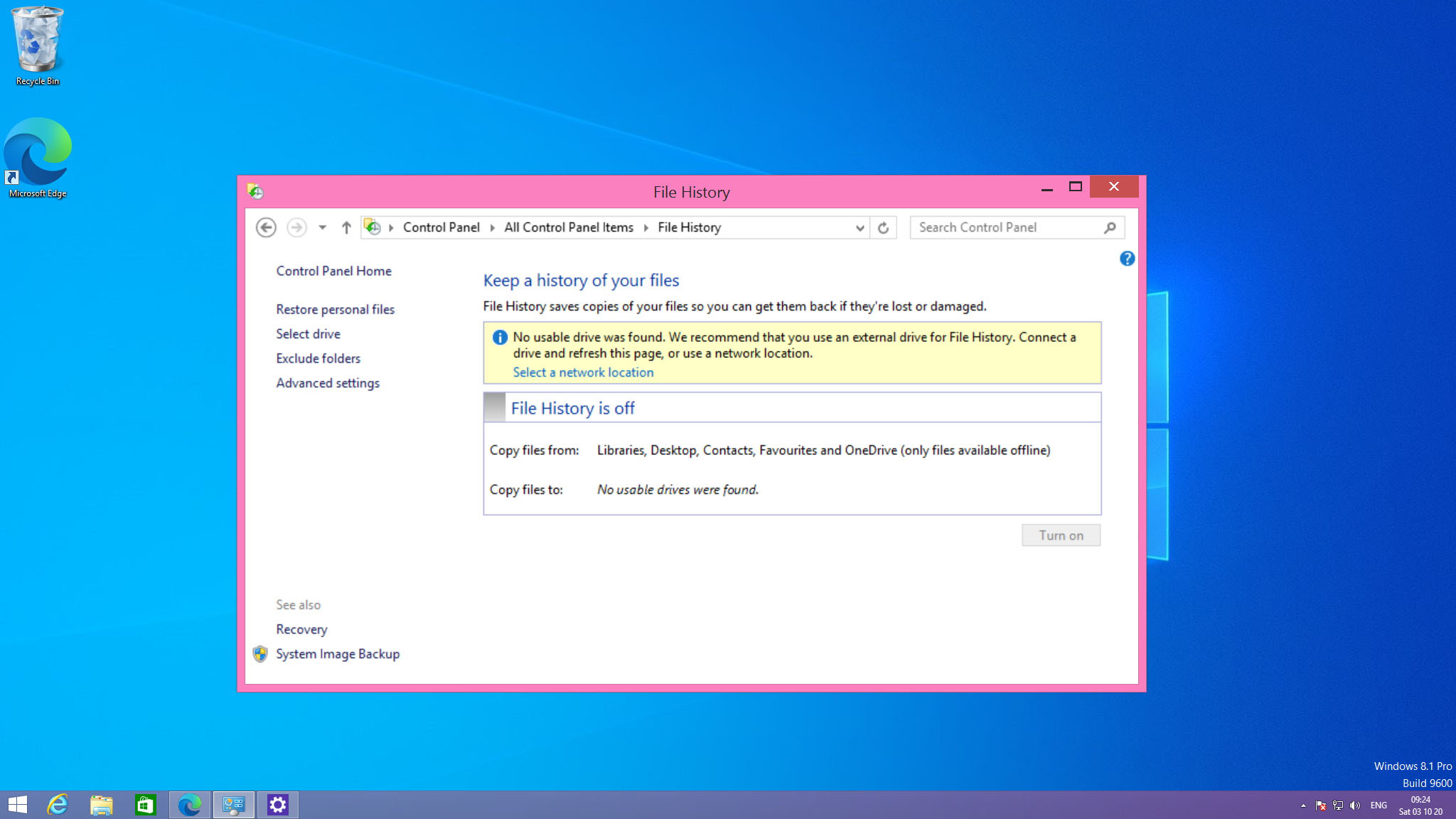Click the up directory arrow icon
1456x819 pixels.
coord(346,227)
